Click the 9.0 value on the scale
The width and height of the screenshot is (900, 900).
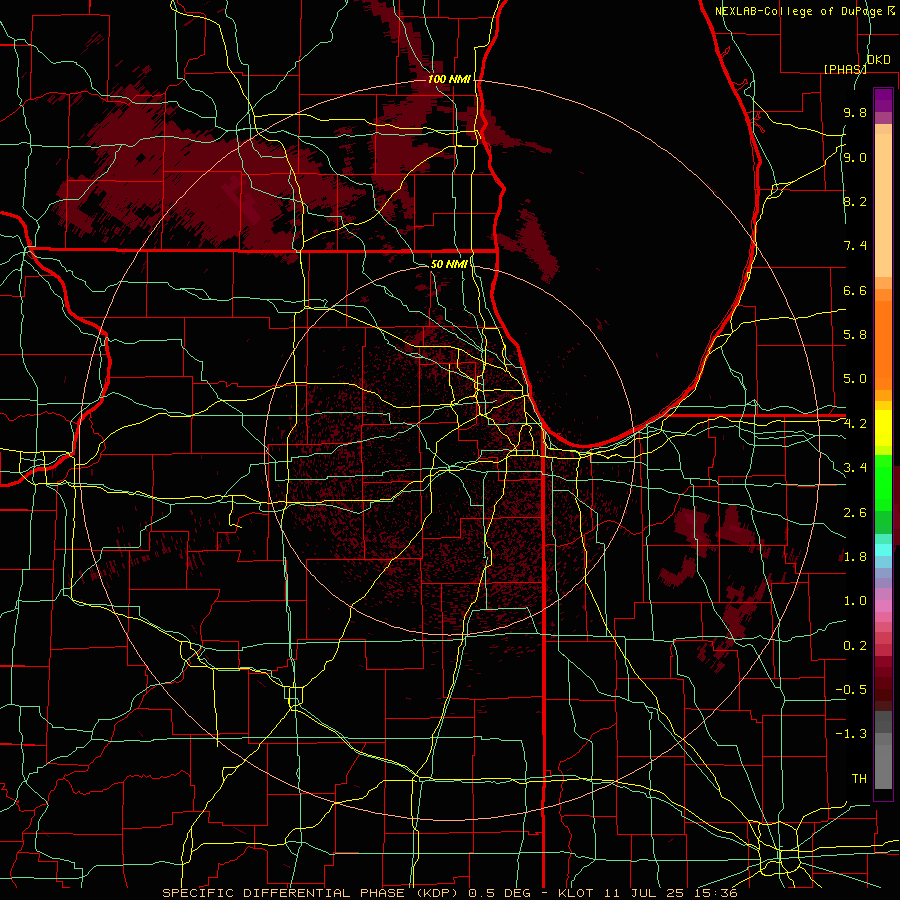click(x=855, y=157)
